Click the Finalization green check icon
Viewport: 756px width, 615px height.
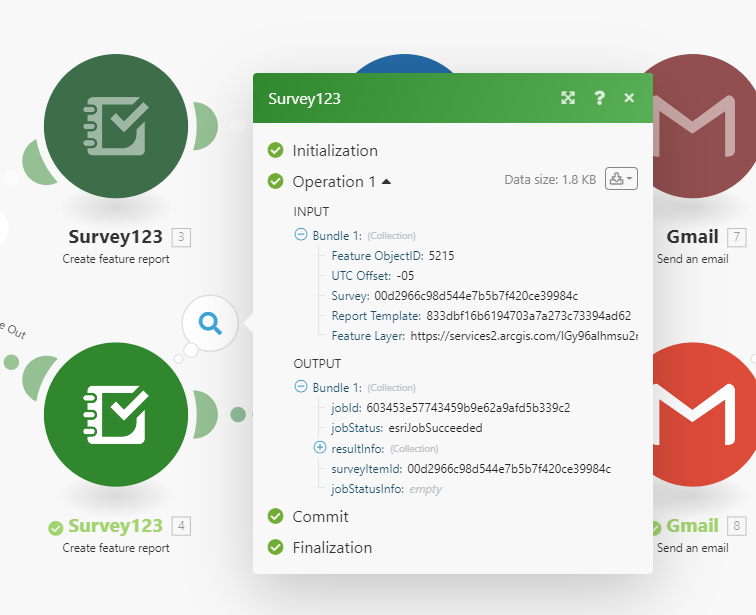click(x=275, y=548)
